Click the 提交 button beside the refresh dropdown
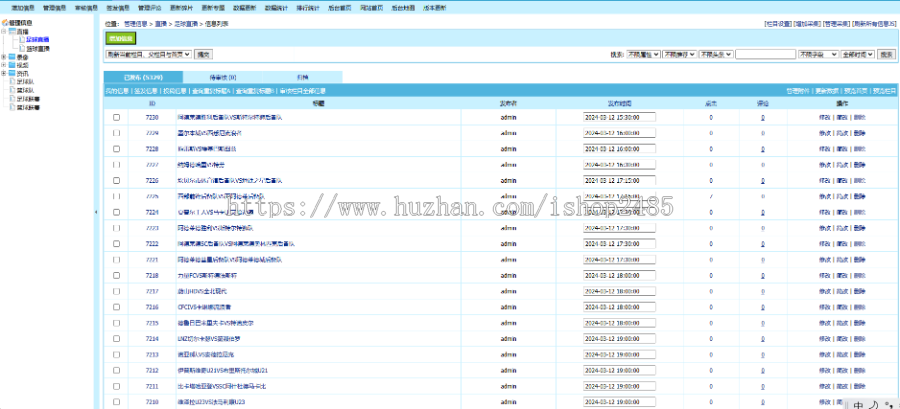The height and width of the screenshot is (409, 900). click(203, 54)
